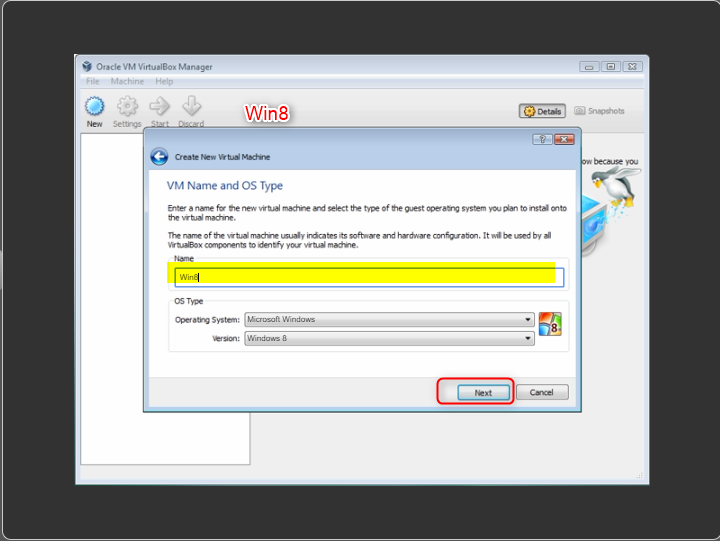Click the Discard down-arrow icon
This screenshot has width=720, height=541.
[x=191, y=106]
